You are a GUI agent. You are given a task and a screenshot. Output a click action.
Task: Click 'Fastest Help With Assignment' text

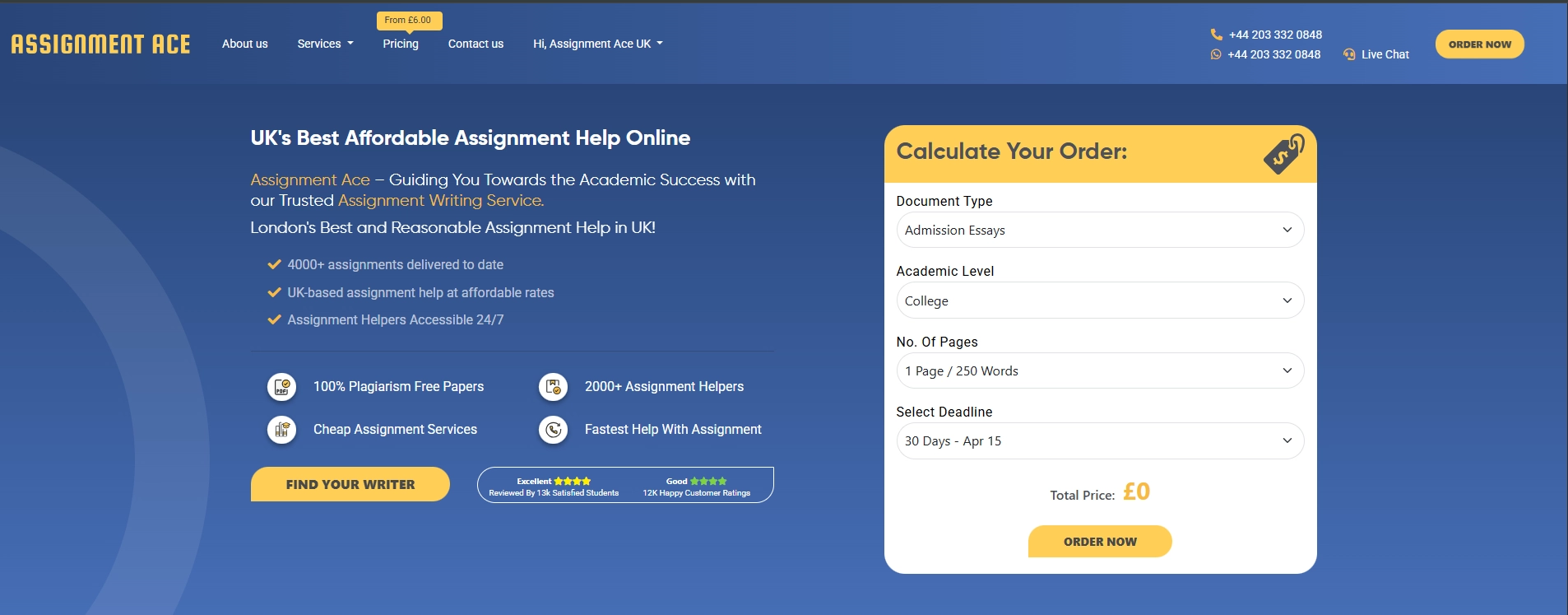tap(673, 429)
